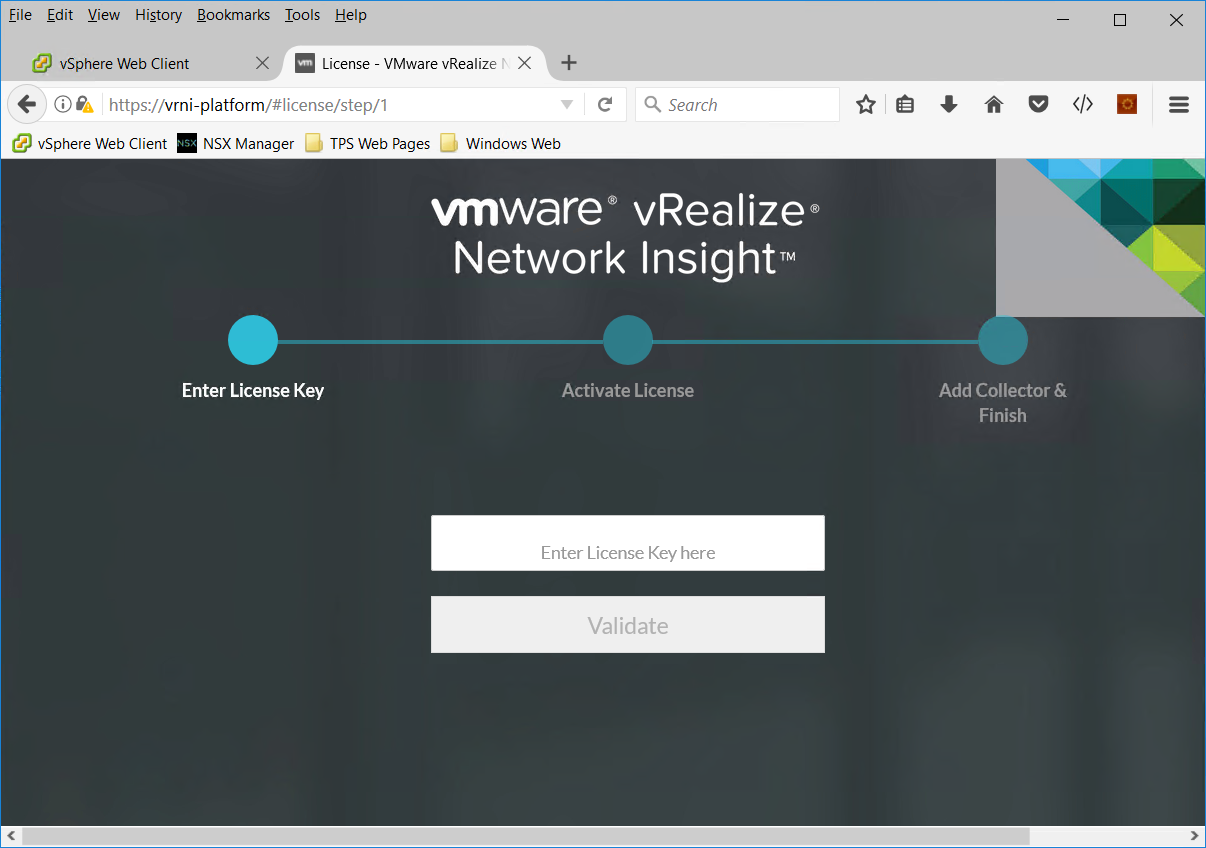Expand the TPS Web Pages bookmarks folder
Screen dimensions: 1206x848
point(367,143)
